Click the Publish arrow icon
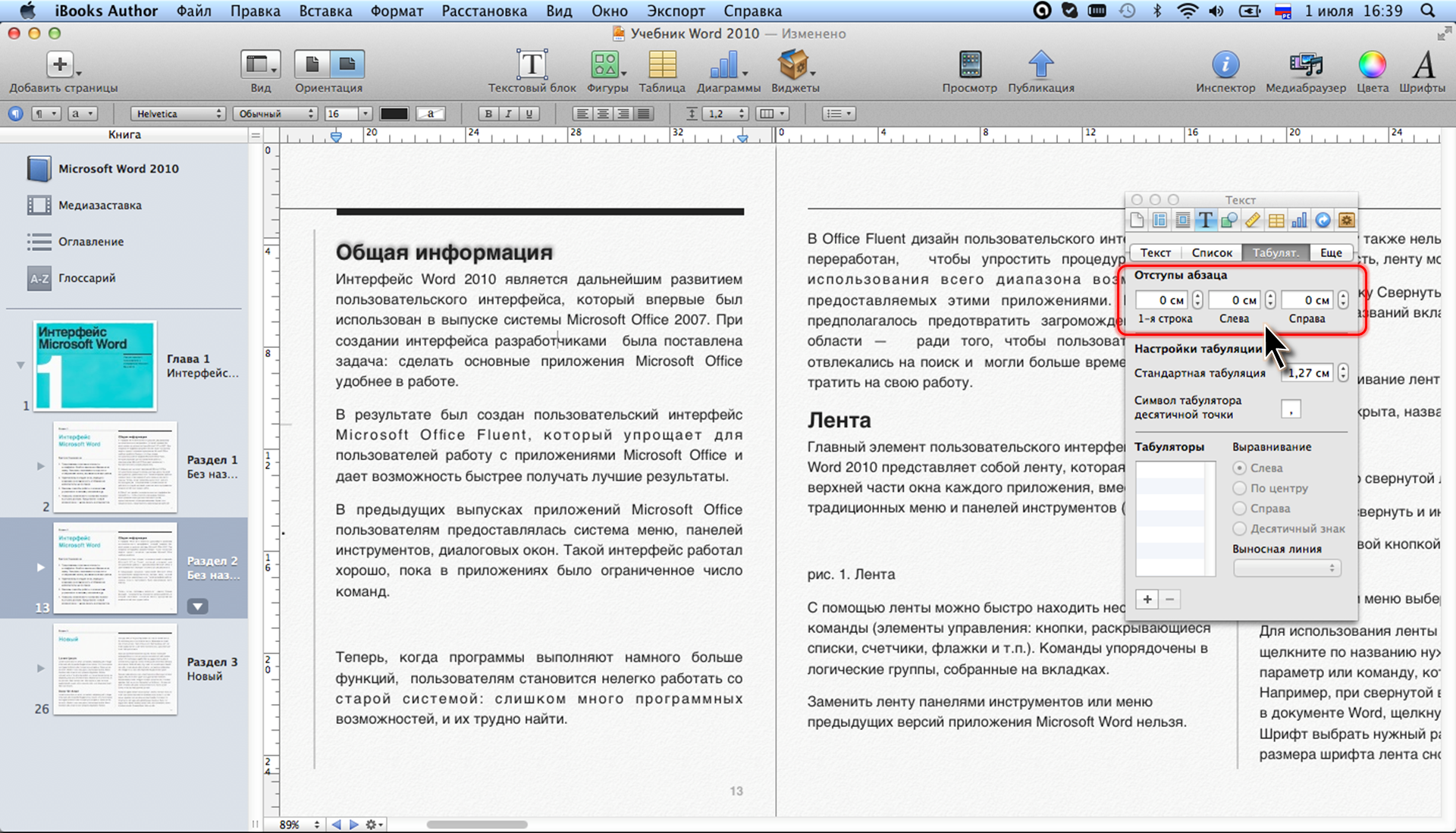The width and height of the screenshot is (1456, 833). pyautogui.click(x=1040, y=65)
